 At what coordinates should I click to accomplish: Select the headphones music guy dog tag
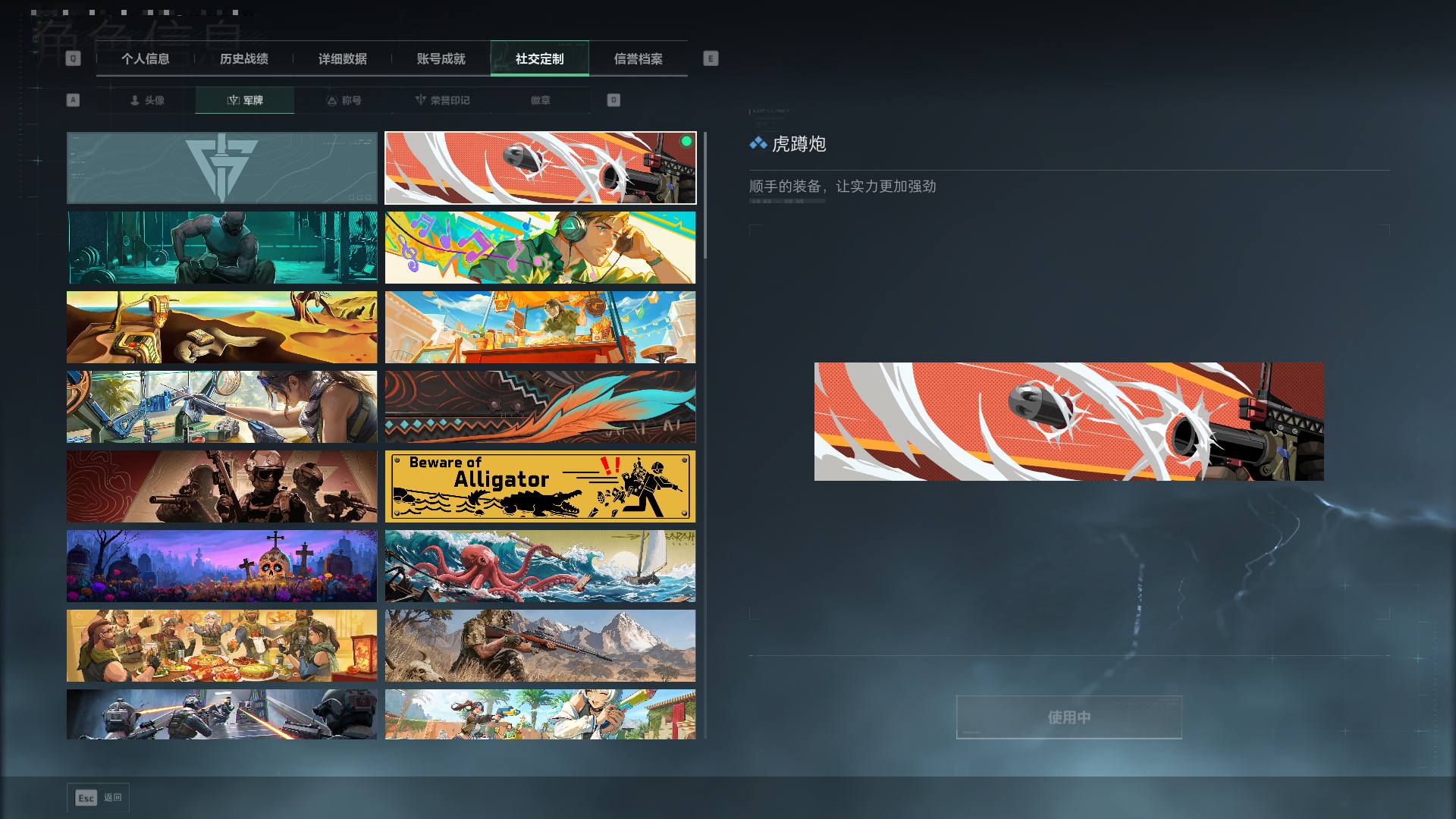[x=540, y=248]
